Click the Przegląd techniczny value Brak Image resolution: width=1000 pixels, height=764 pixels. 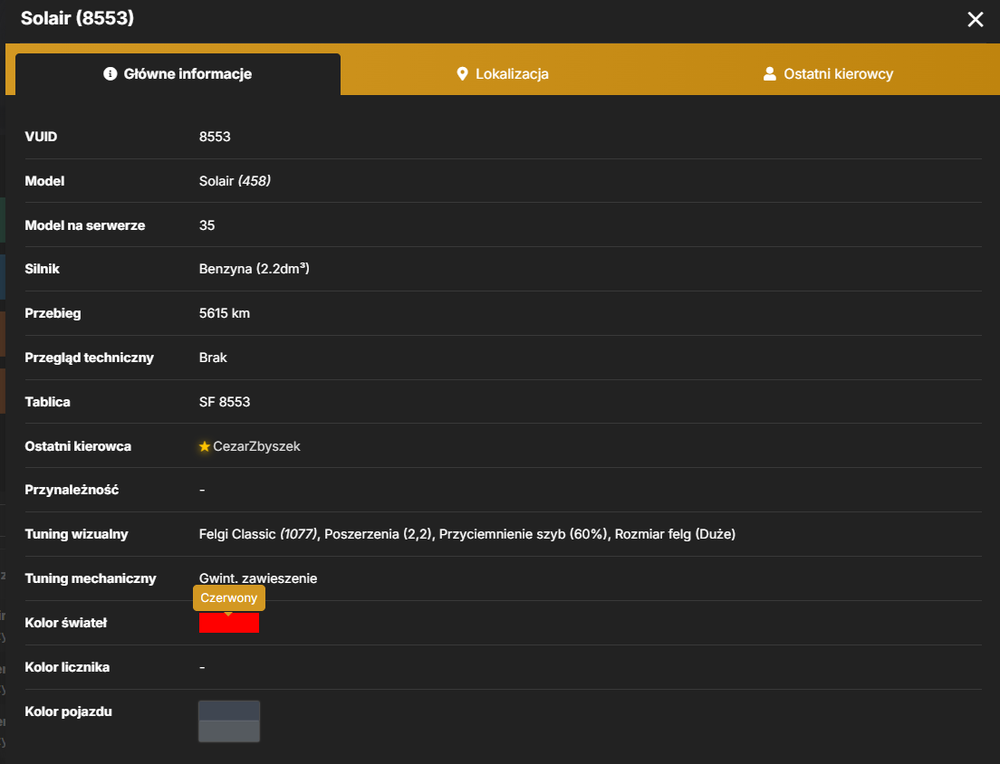tap(213, 358)
